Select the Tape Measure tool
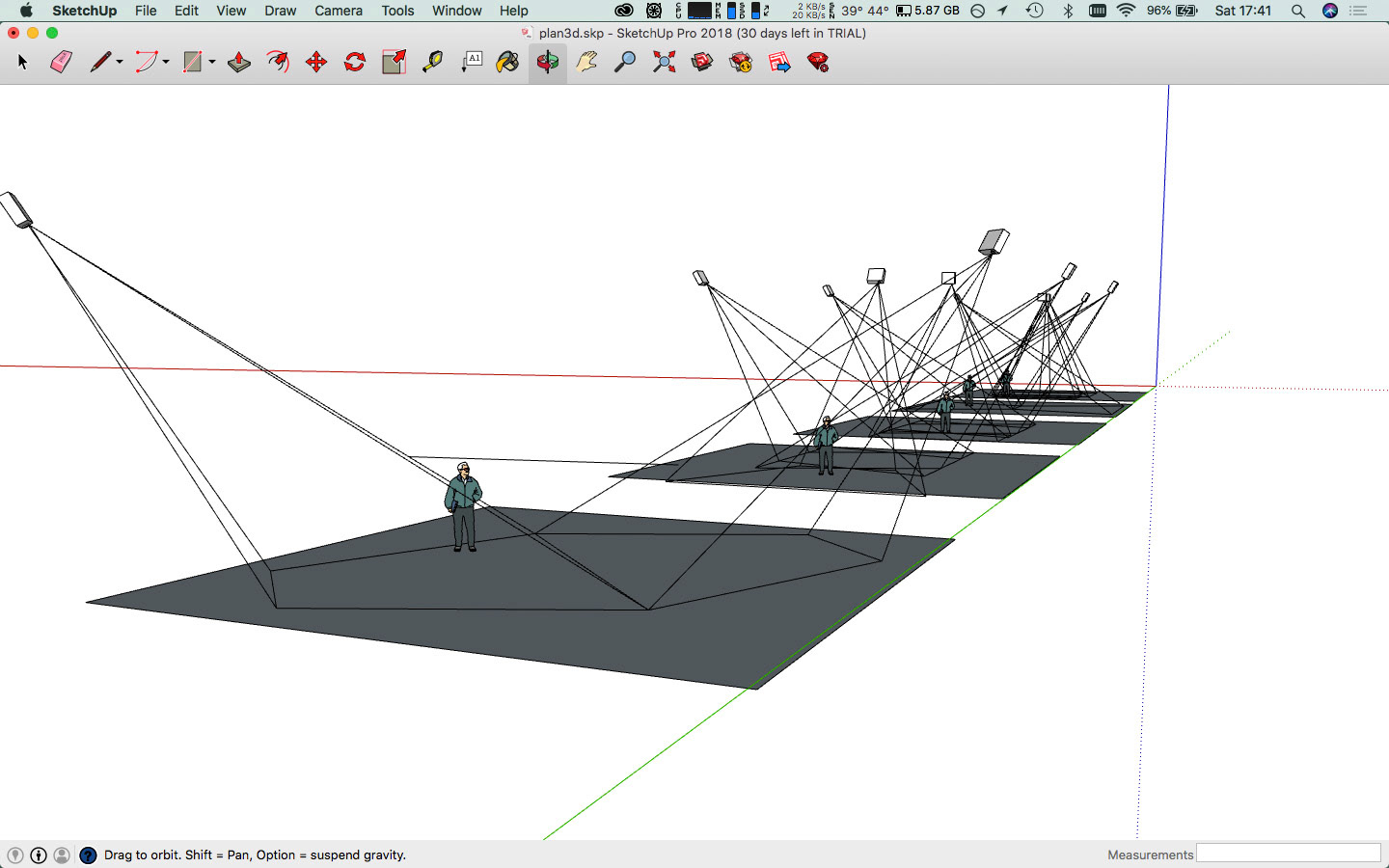 click(432, 62)
